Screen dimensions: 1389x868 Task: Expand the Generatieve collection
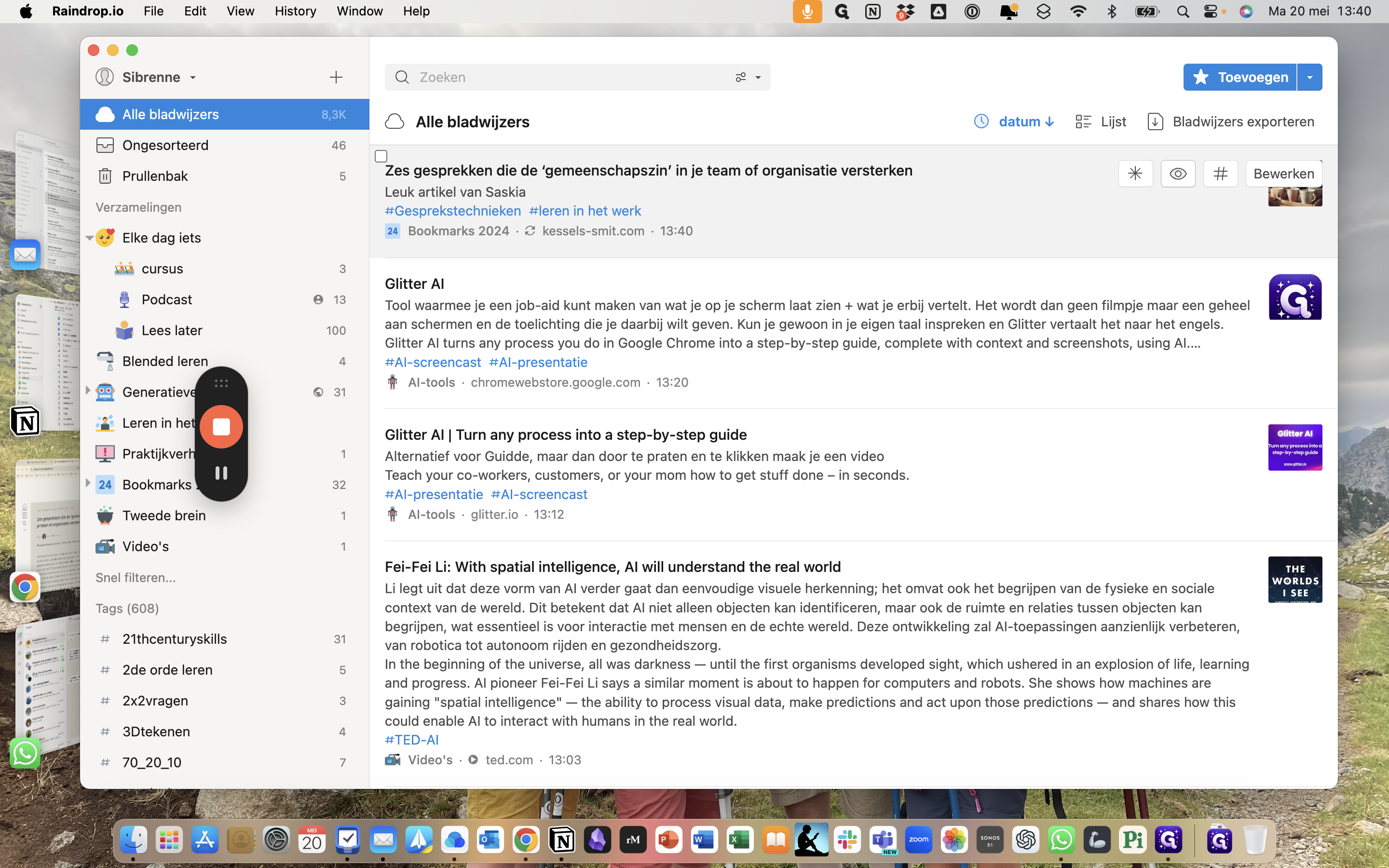coord(88,391)
